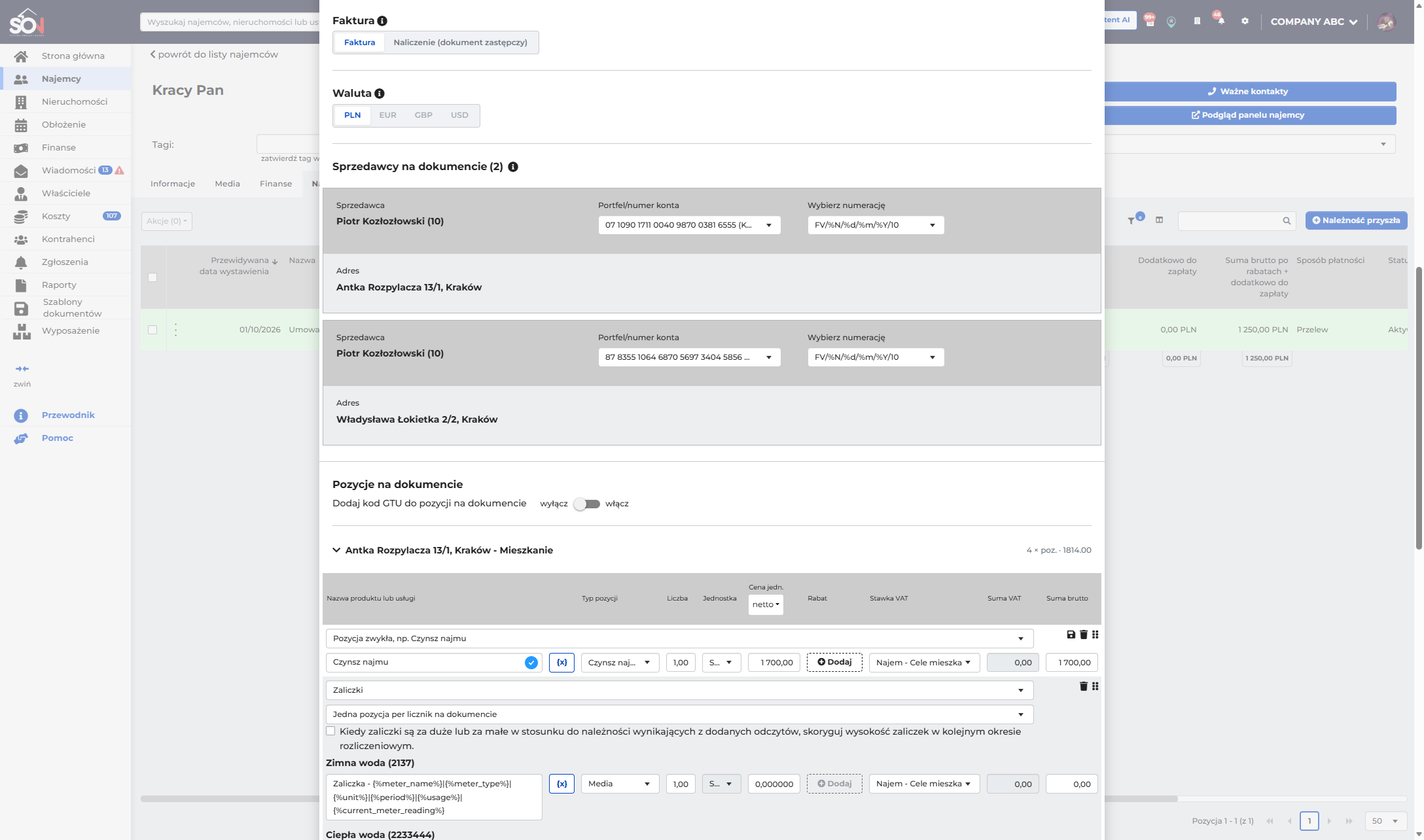Click drag handle icon of Zaliczki position
This screenshot has height=840, width=1424.
click(x=1095, y=686)
